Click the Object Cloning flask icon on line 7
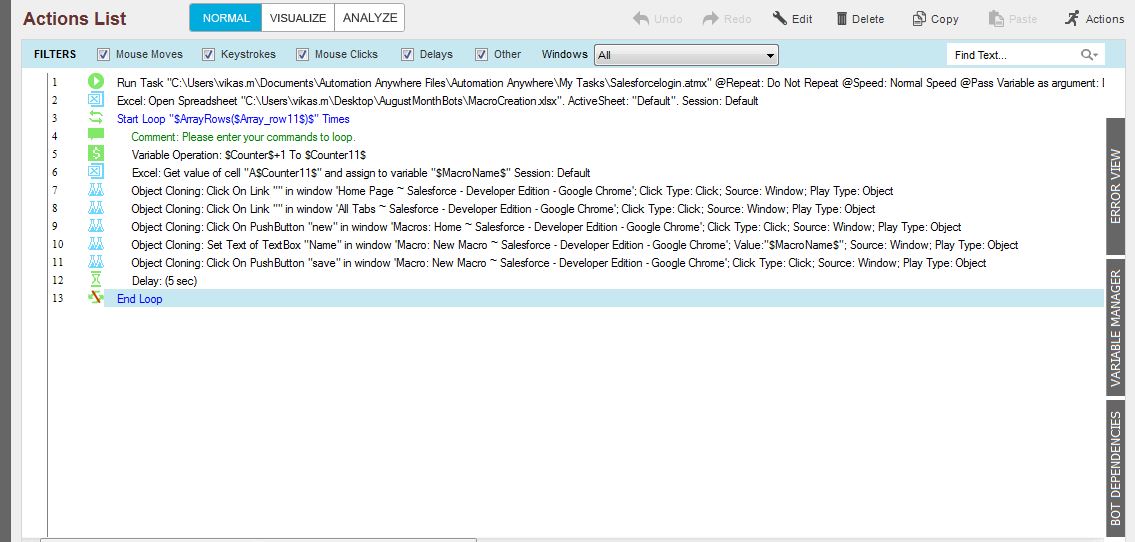1135x542 pixels. point(96,191)
